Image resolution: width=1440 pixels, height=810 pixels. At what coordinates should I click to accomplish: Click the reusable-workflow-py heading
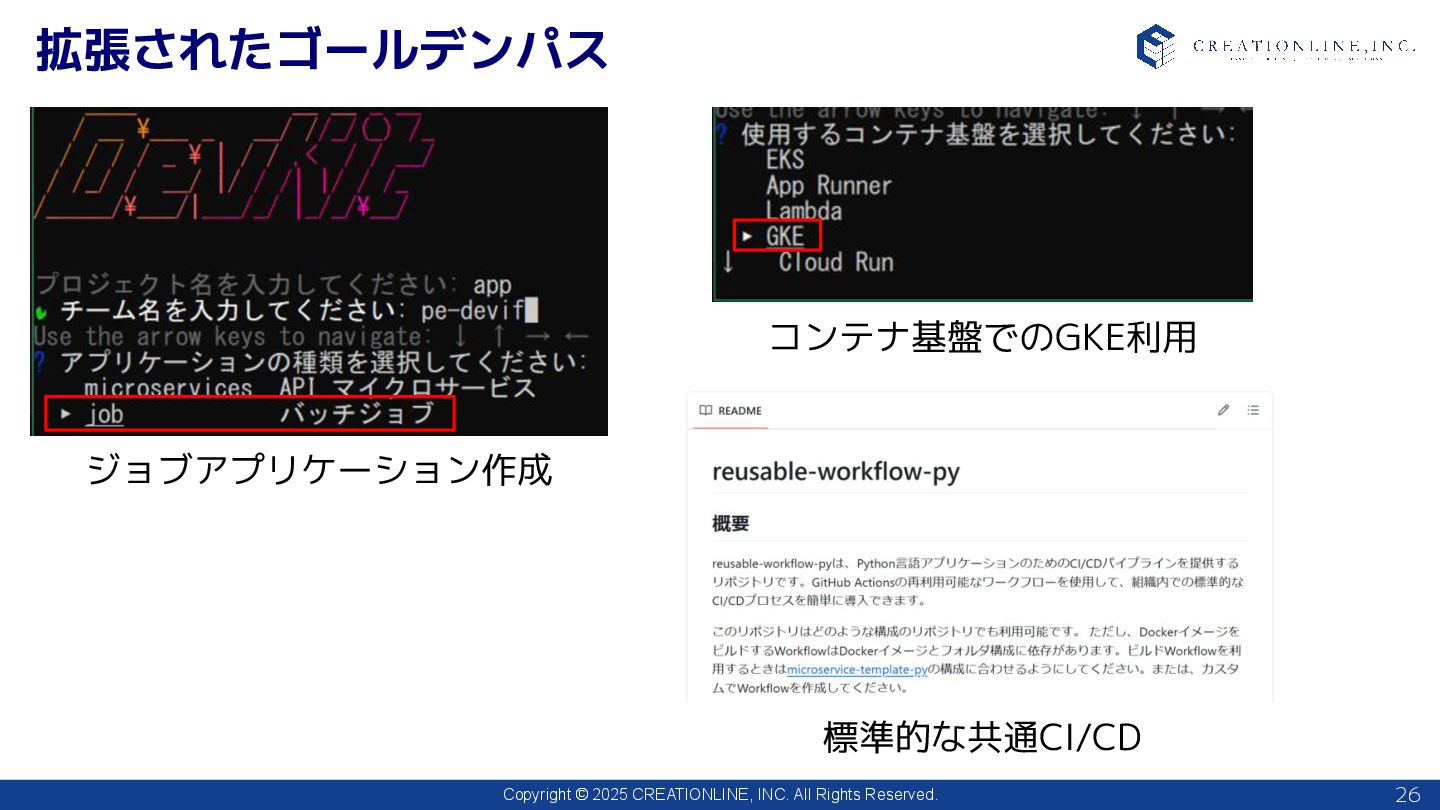836,471
